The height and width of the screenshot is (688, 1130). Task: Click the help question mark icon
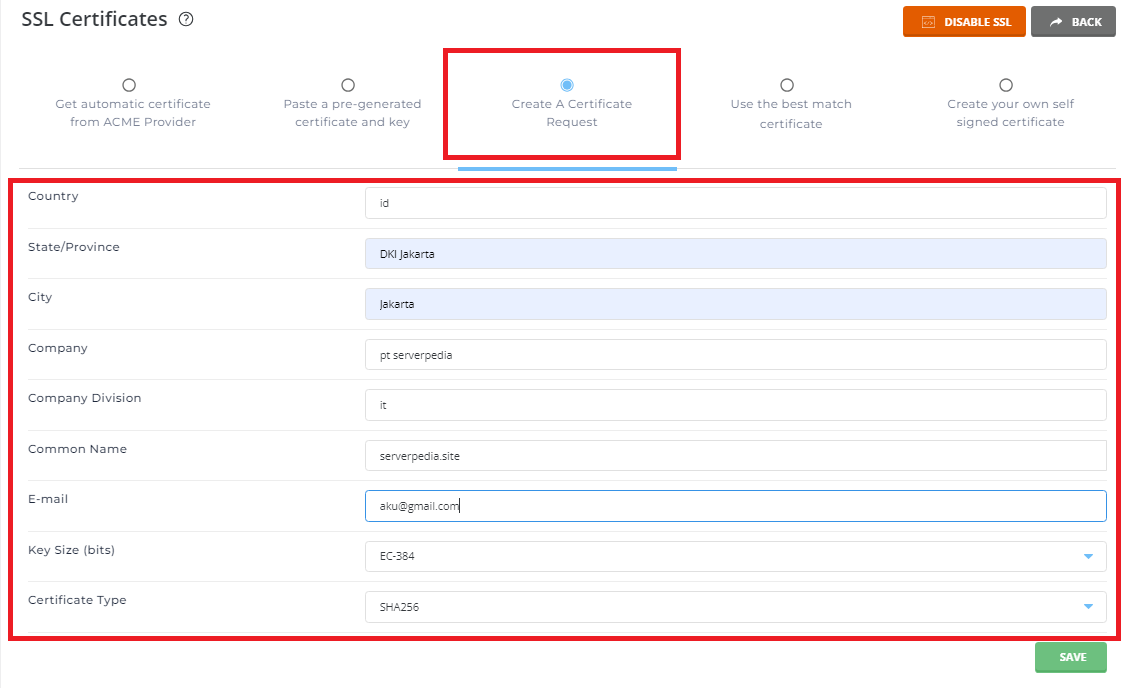click(x=186, y=20)
